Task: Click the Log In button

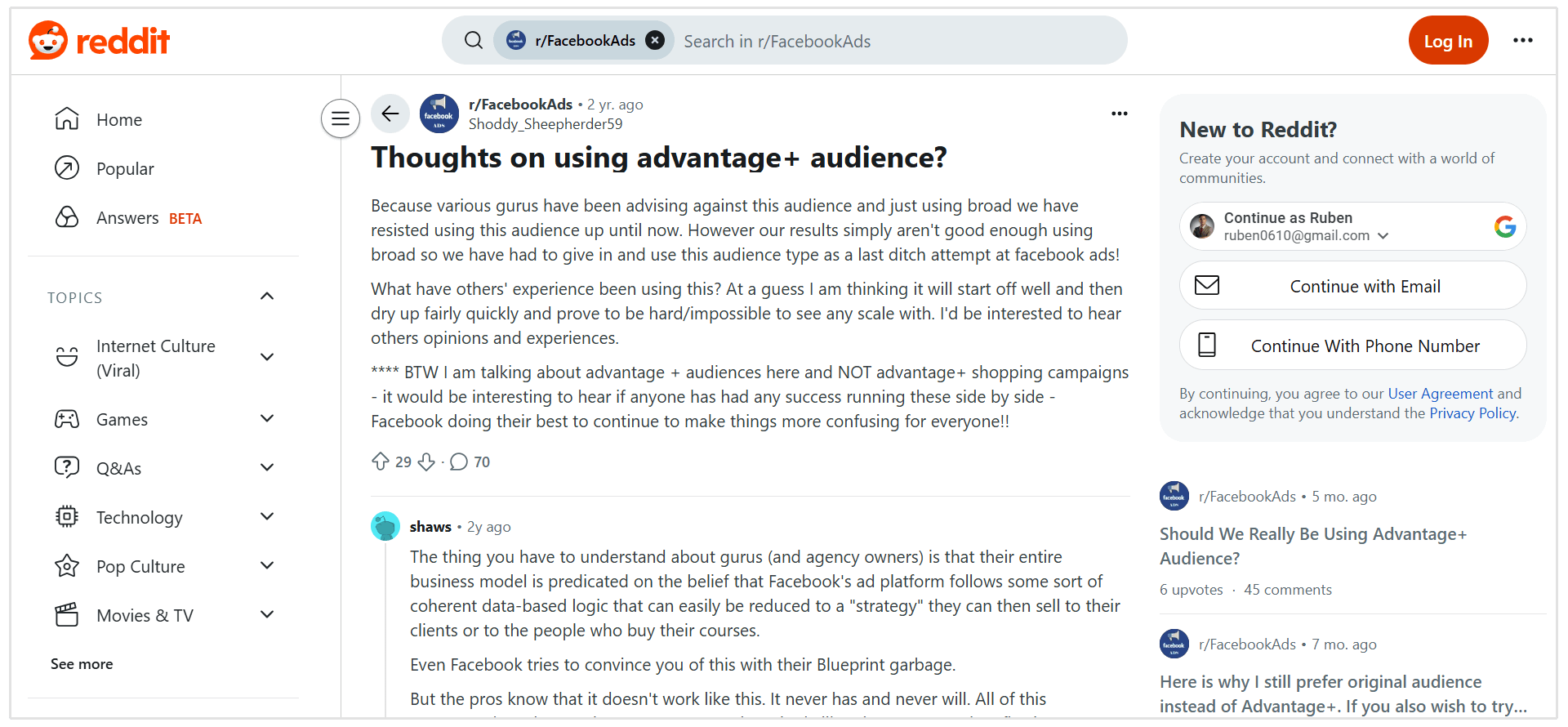Action: pyautogui.click(x=1448, y=40)
